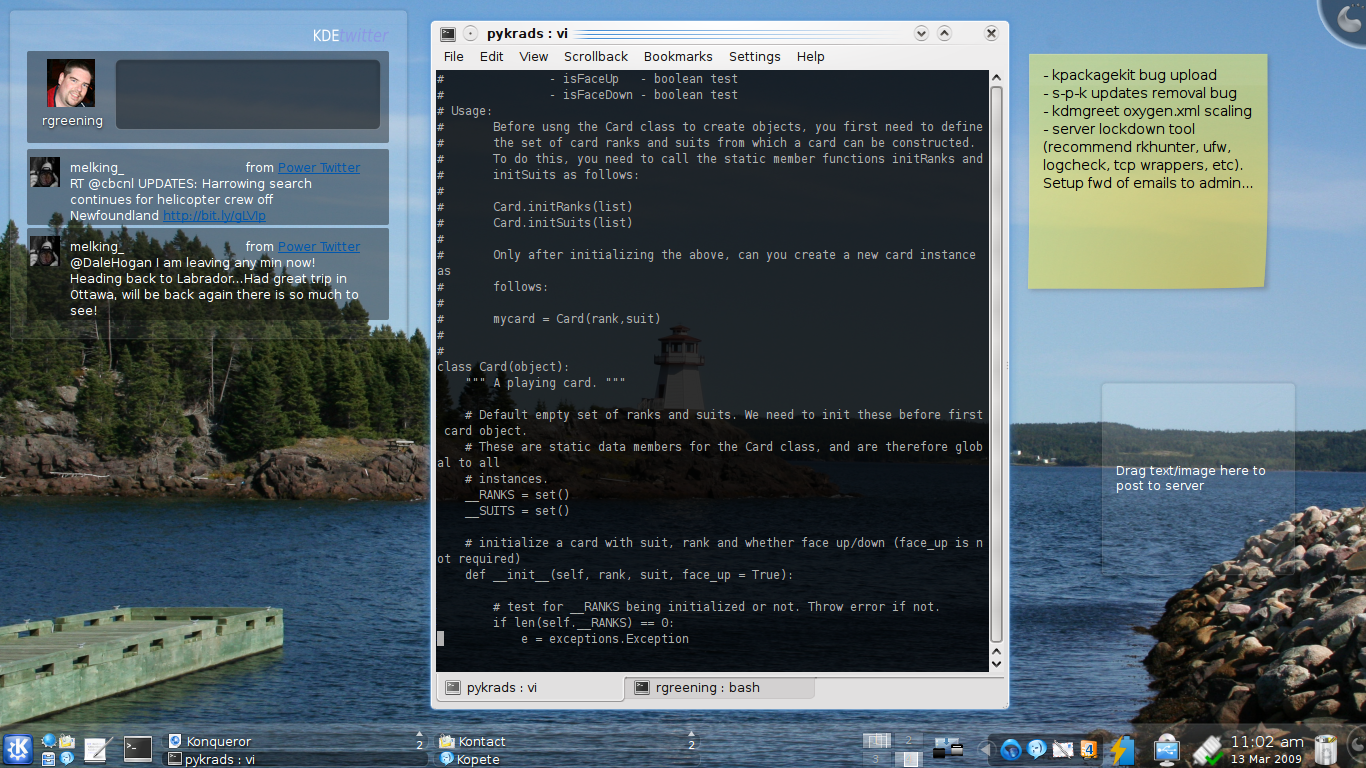Click the blue globe icon in the system tray

click(1010, 748)
